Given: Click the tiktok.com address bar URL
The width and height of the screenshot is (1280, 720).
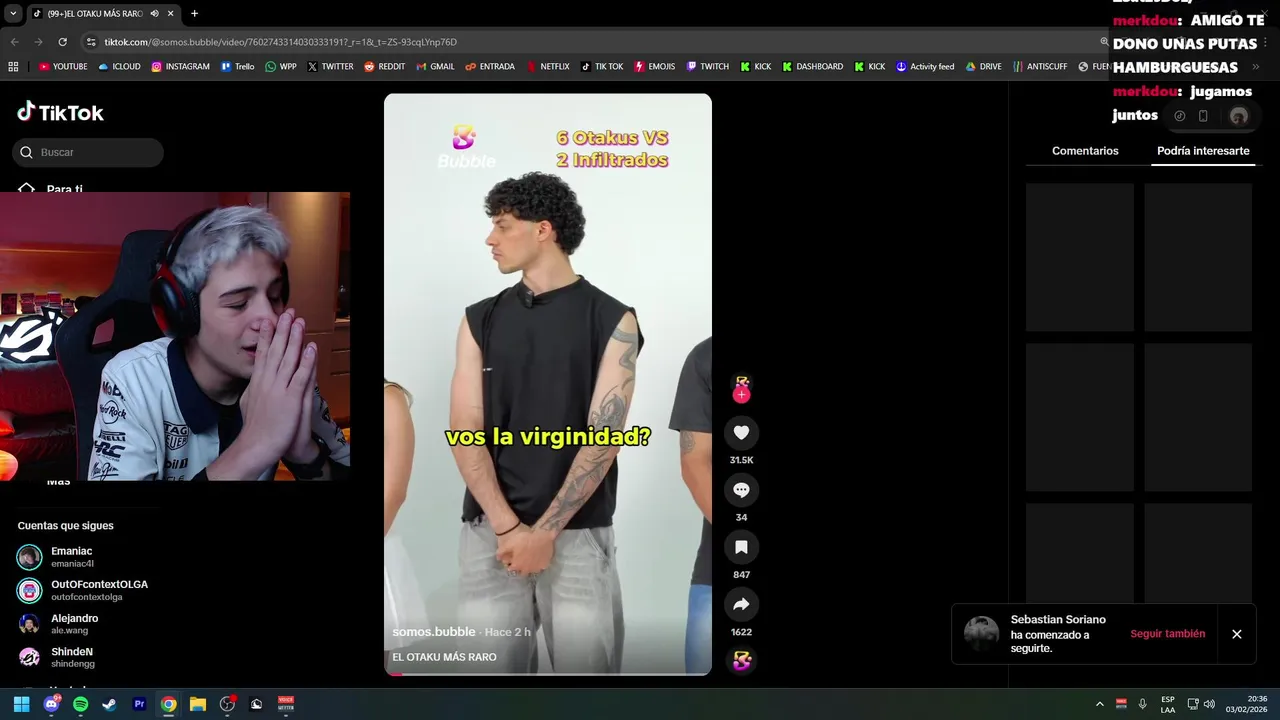Looking at the screenshot, I should tap(280, 42).
